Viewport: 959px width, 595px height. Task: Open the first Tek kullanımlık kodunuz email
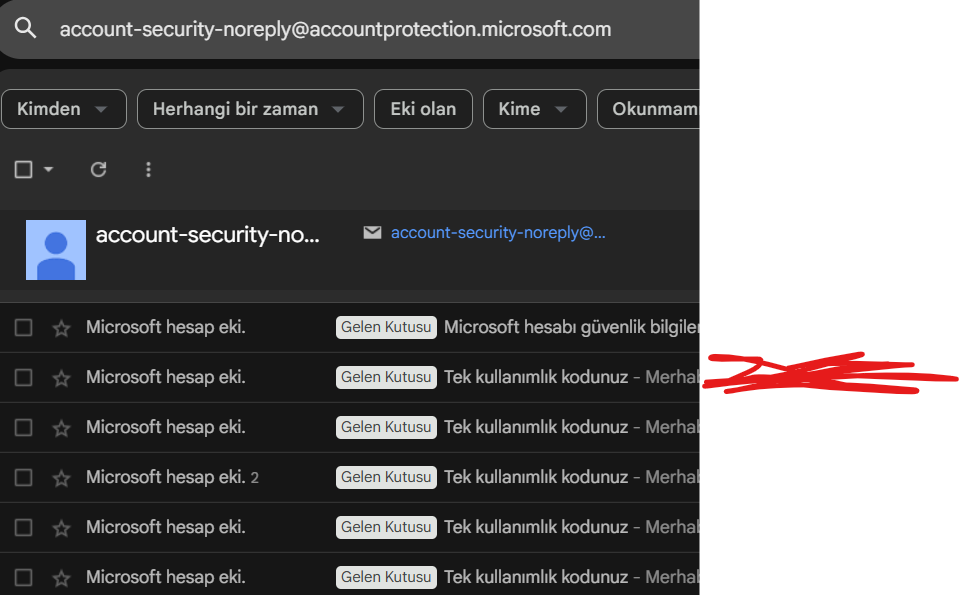[x=536, y=378]
